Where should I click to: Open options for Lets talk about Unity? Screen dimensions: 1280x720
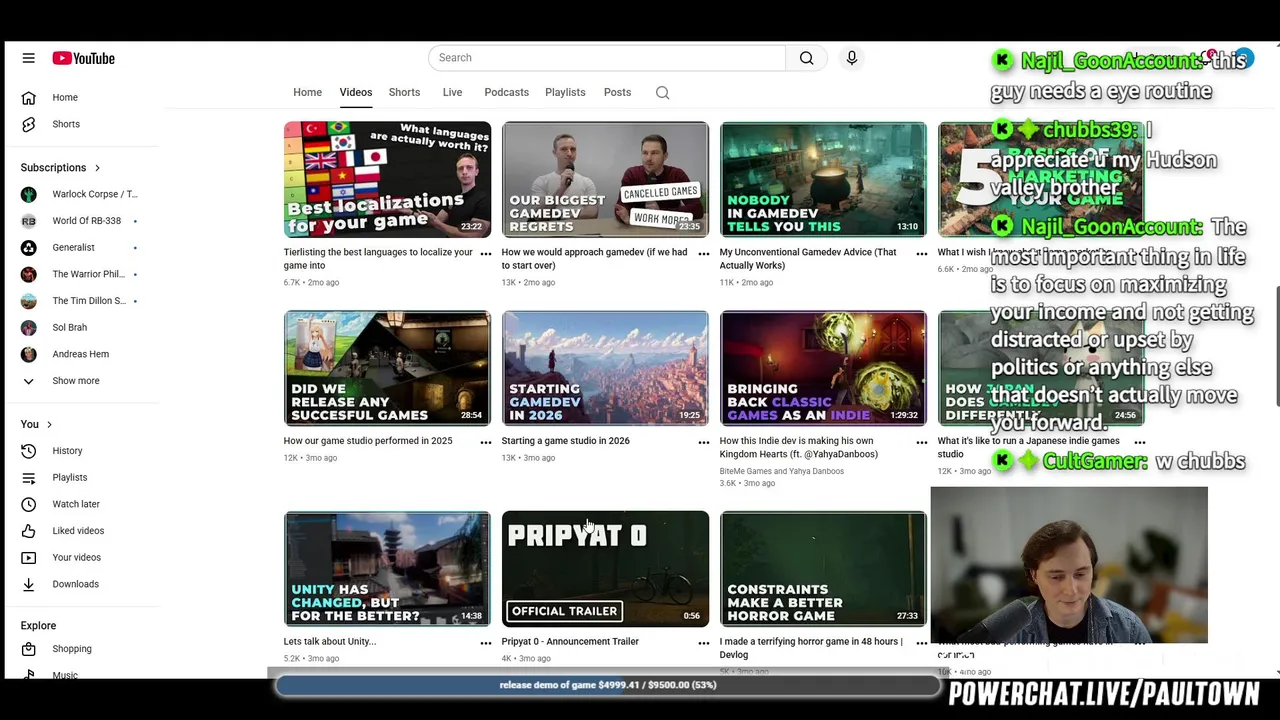(486, 643)
